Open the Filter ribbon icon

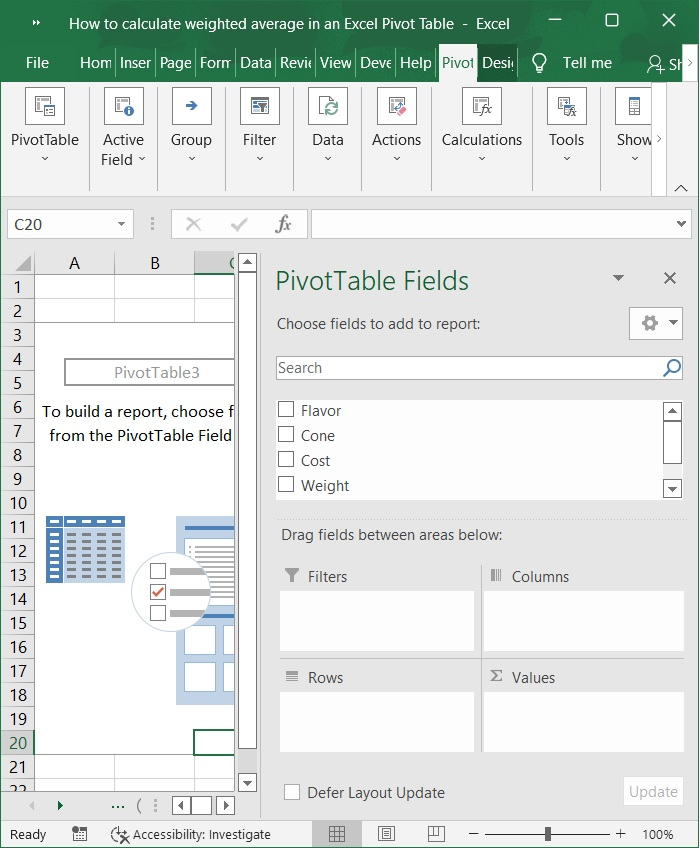pos(260,106)
